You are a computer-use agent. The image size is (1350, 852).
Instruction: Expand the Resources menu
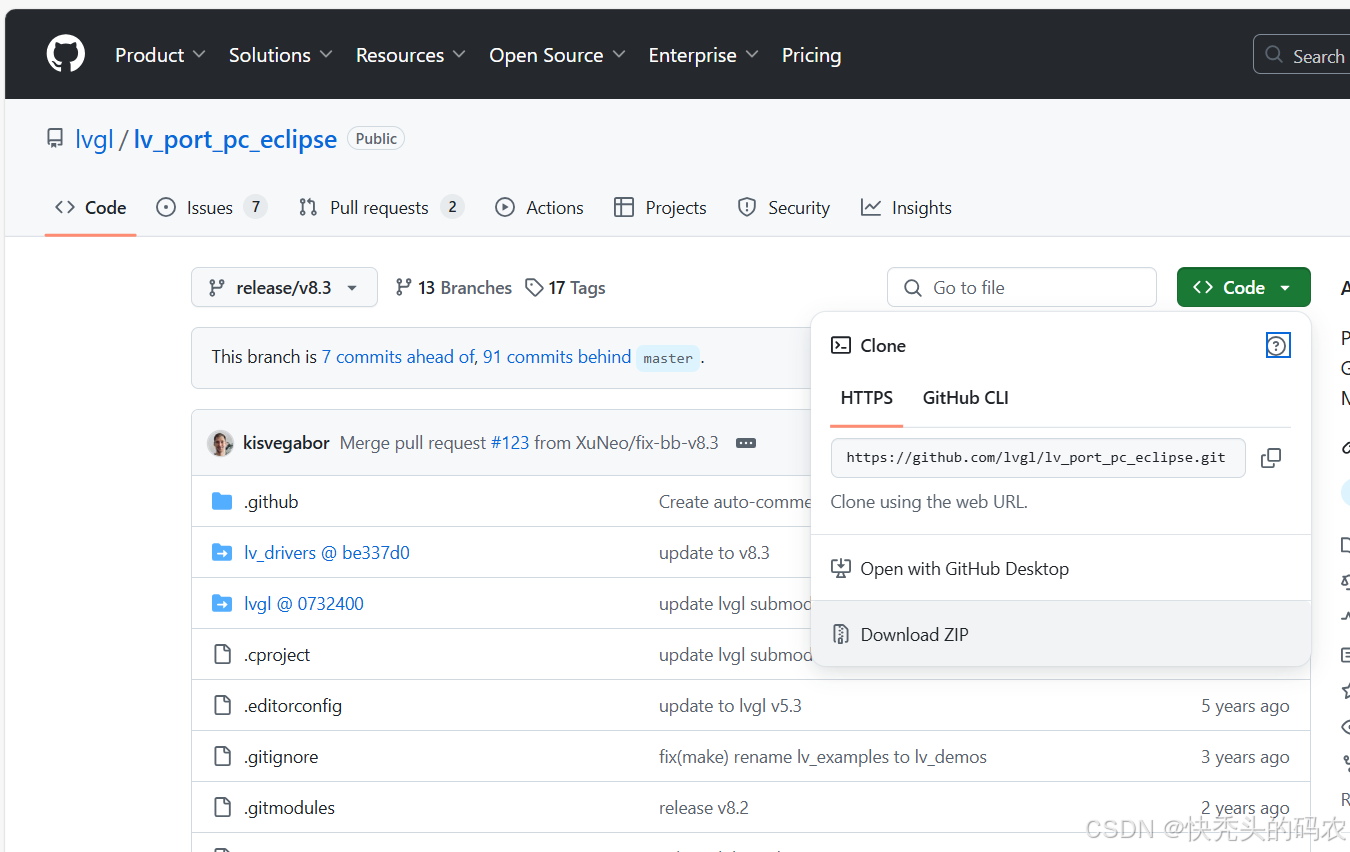click(x=410, y=55)
